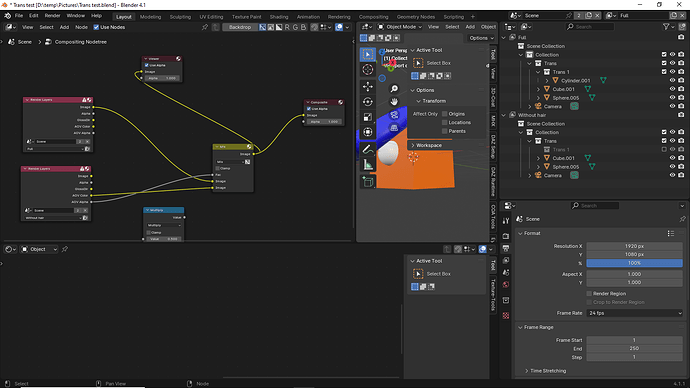Select the Transform tool

367,132
